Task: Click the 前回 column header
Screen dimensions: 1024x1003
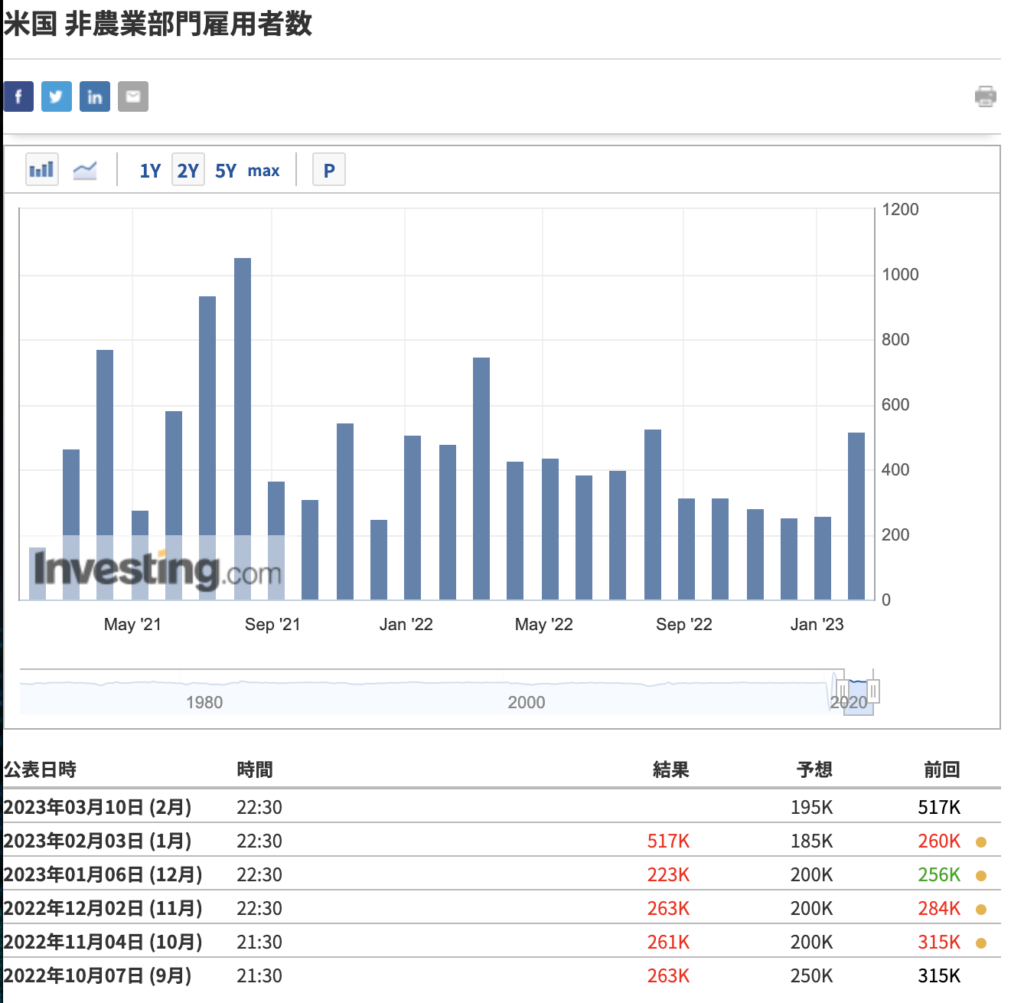Action: [942, 770]
